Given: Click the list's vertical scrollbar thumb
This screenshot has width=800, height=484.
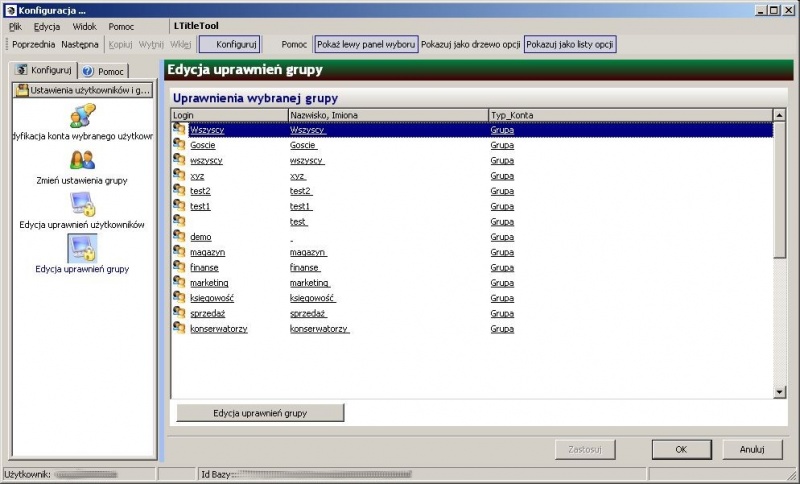Looking at the screenshot, I should [780, 190].
